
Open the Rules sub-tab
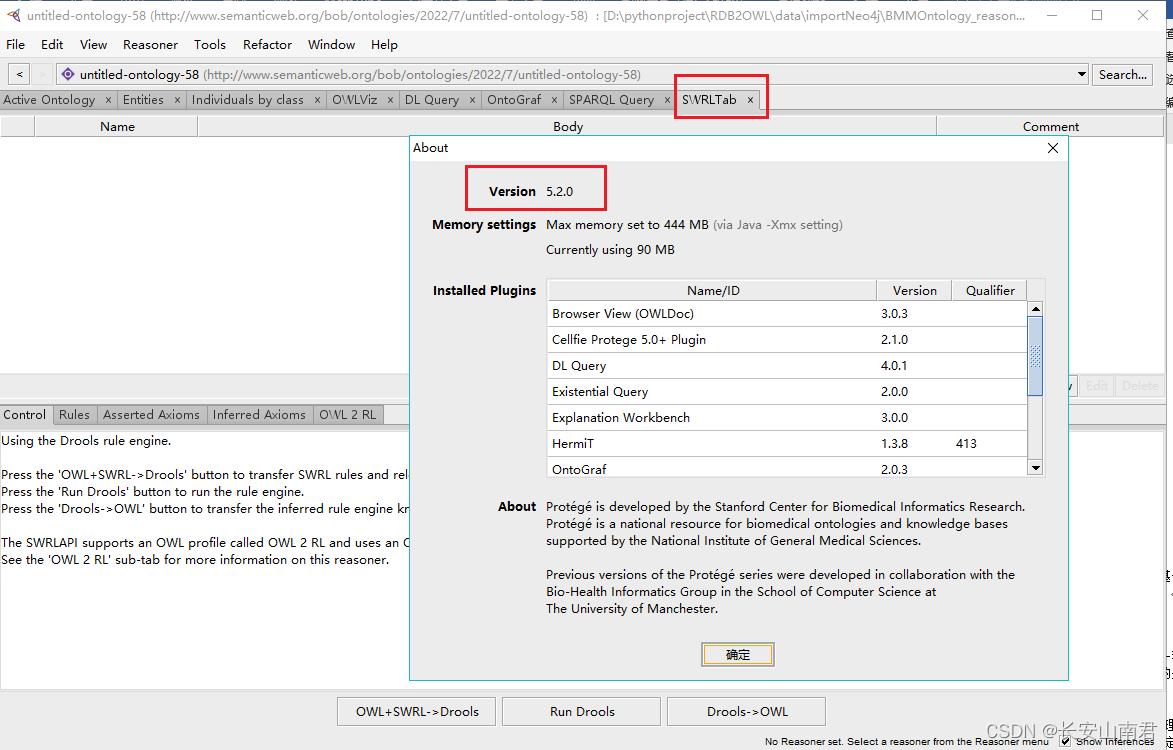[74, 414]
